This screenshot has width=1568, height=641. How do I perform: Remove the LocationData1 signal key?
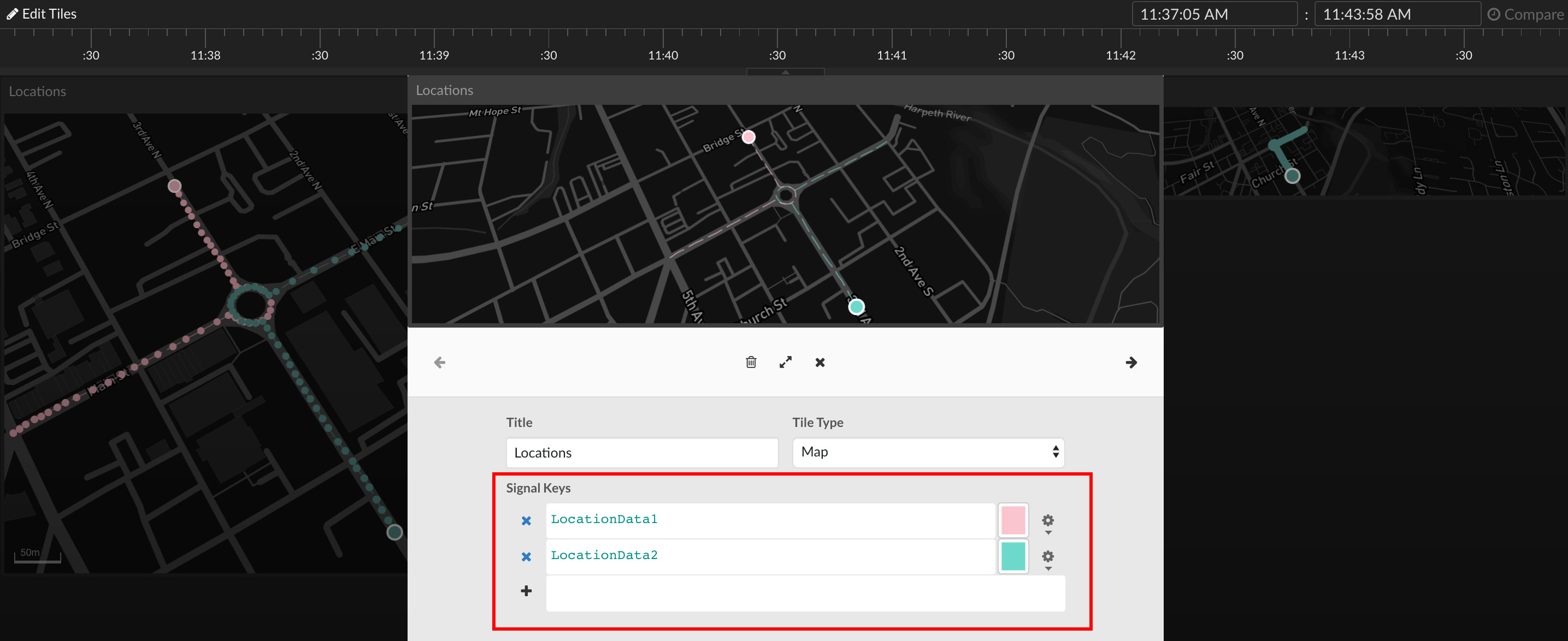point(526,520)
